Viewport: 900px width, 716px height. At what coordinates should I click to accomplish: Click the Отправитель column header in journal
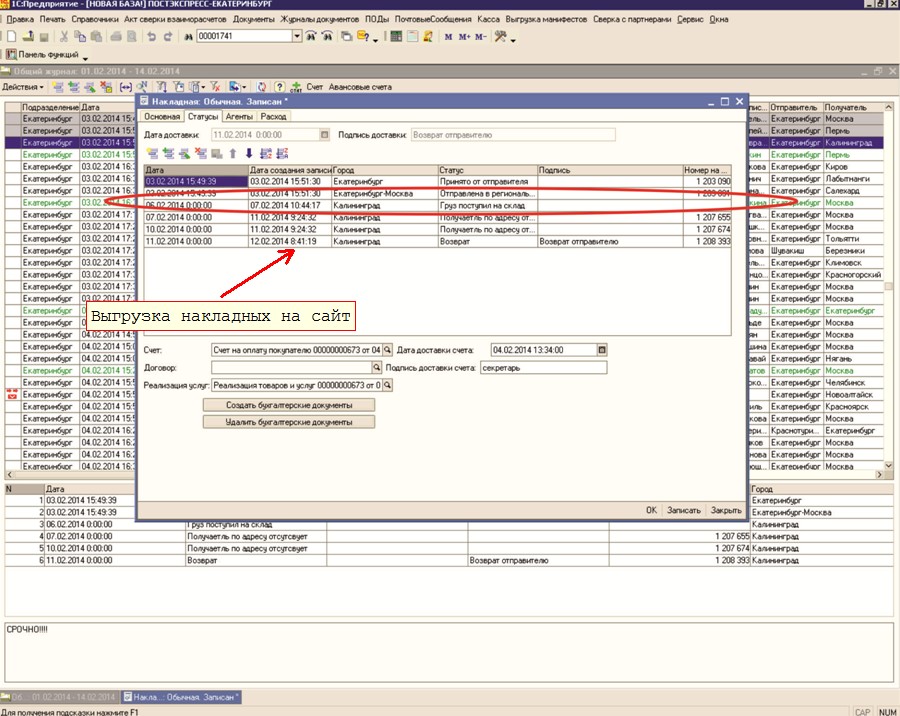tap(795, 107)
